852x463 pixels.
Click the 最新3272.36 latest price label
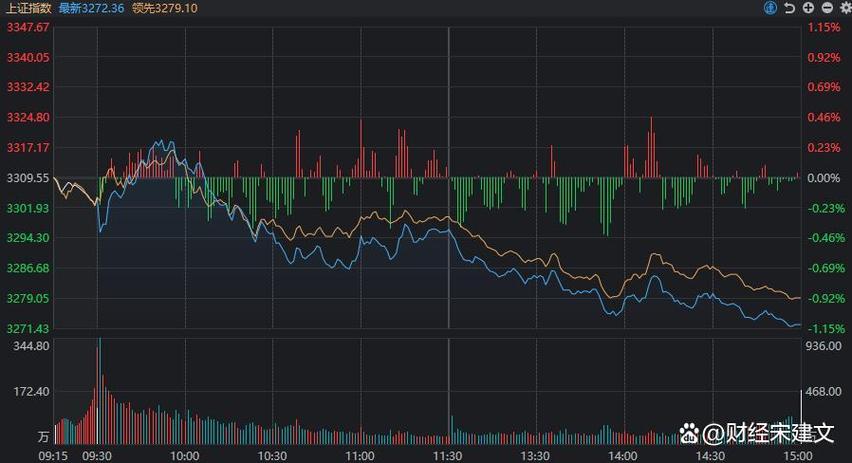coord(91,8)
